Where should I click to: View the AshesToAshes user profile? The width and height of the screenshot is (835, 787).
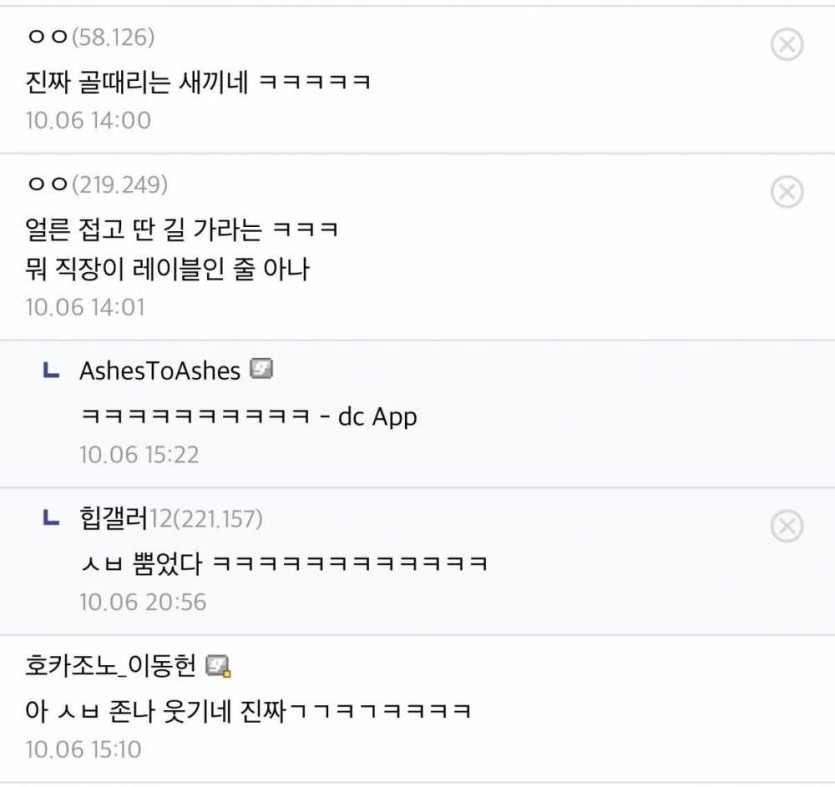160,371
